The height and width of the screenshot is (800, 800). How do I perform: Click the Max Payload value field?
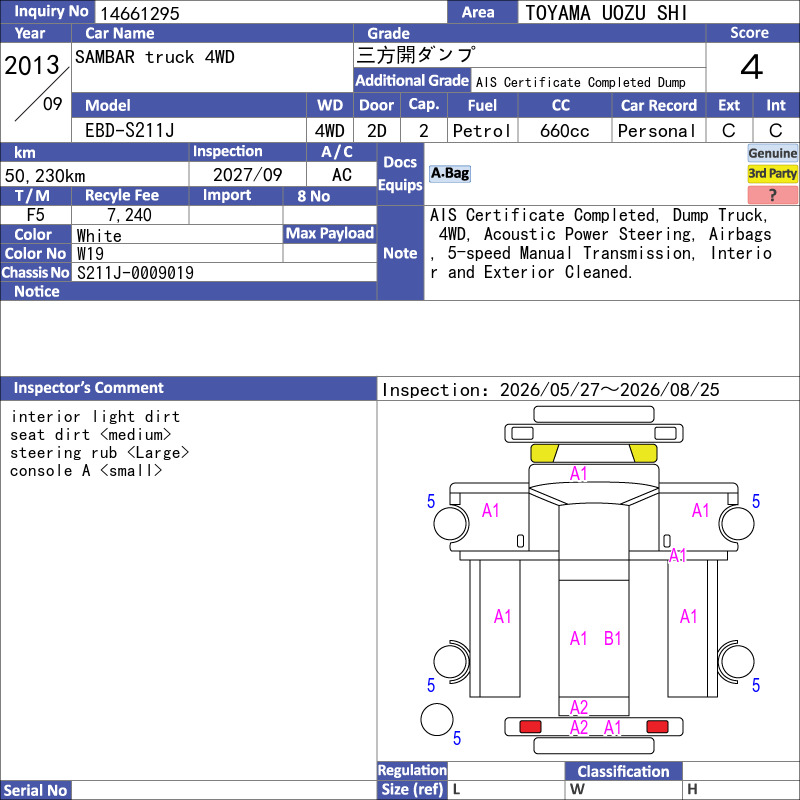[330, 253]
